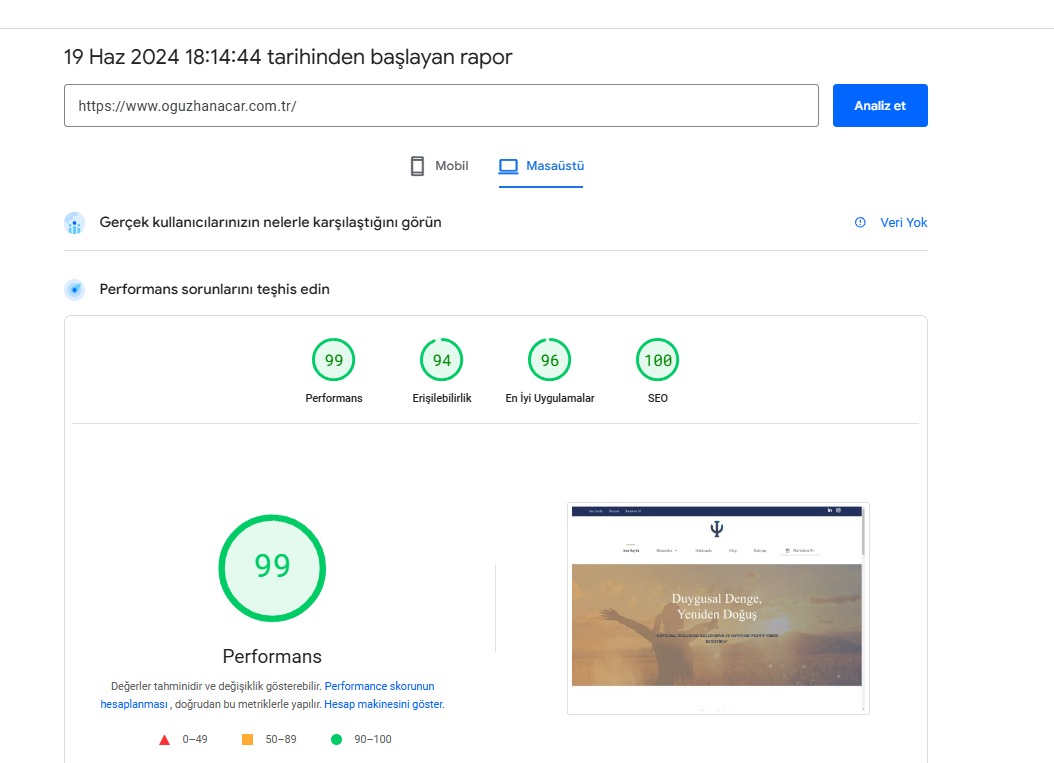Image resolution: width=1054 pixels, height=763 pixels.
Task: Jump to the Performans 99 score gauge
Action: coord(334,361)
